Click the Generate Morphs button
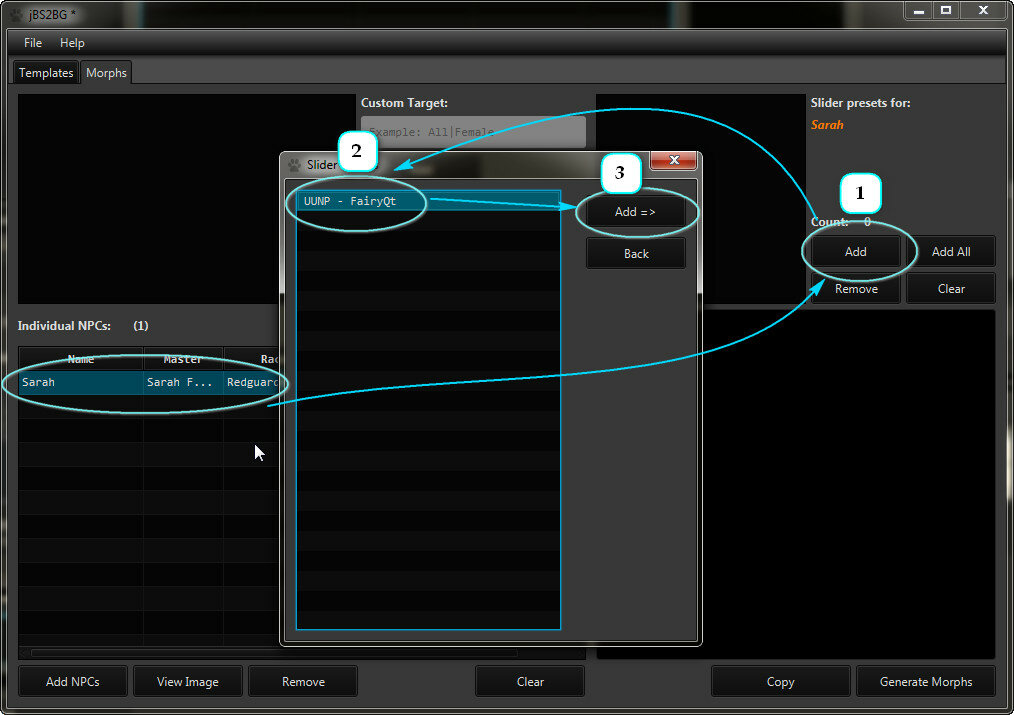The image size is (1014, 715). pos(925,681)
